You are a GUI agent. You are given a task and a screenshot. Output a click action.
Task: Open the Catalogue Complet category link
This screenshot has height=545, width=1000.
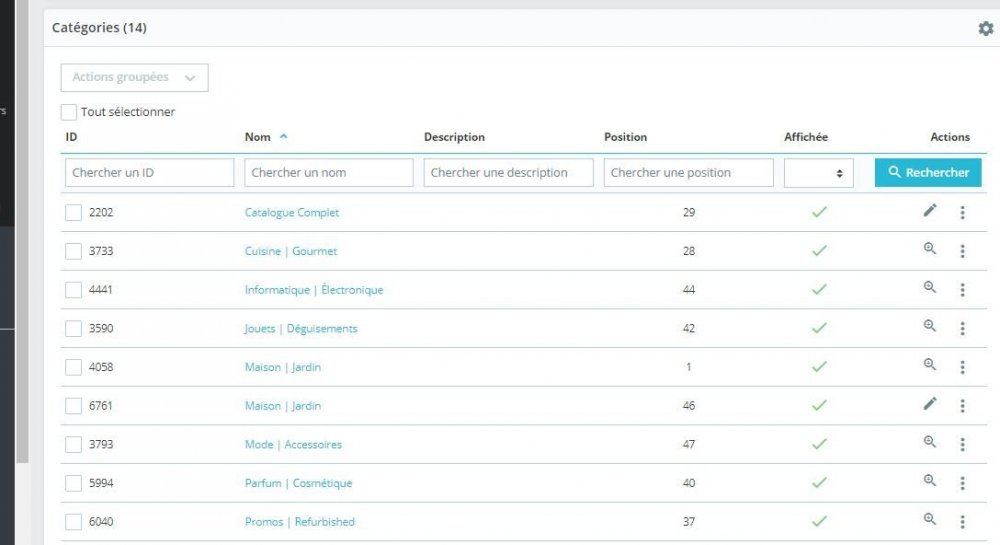(292, 213)
